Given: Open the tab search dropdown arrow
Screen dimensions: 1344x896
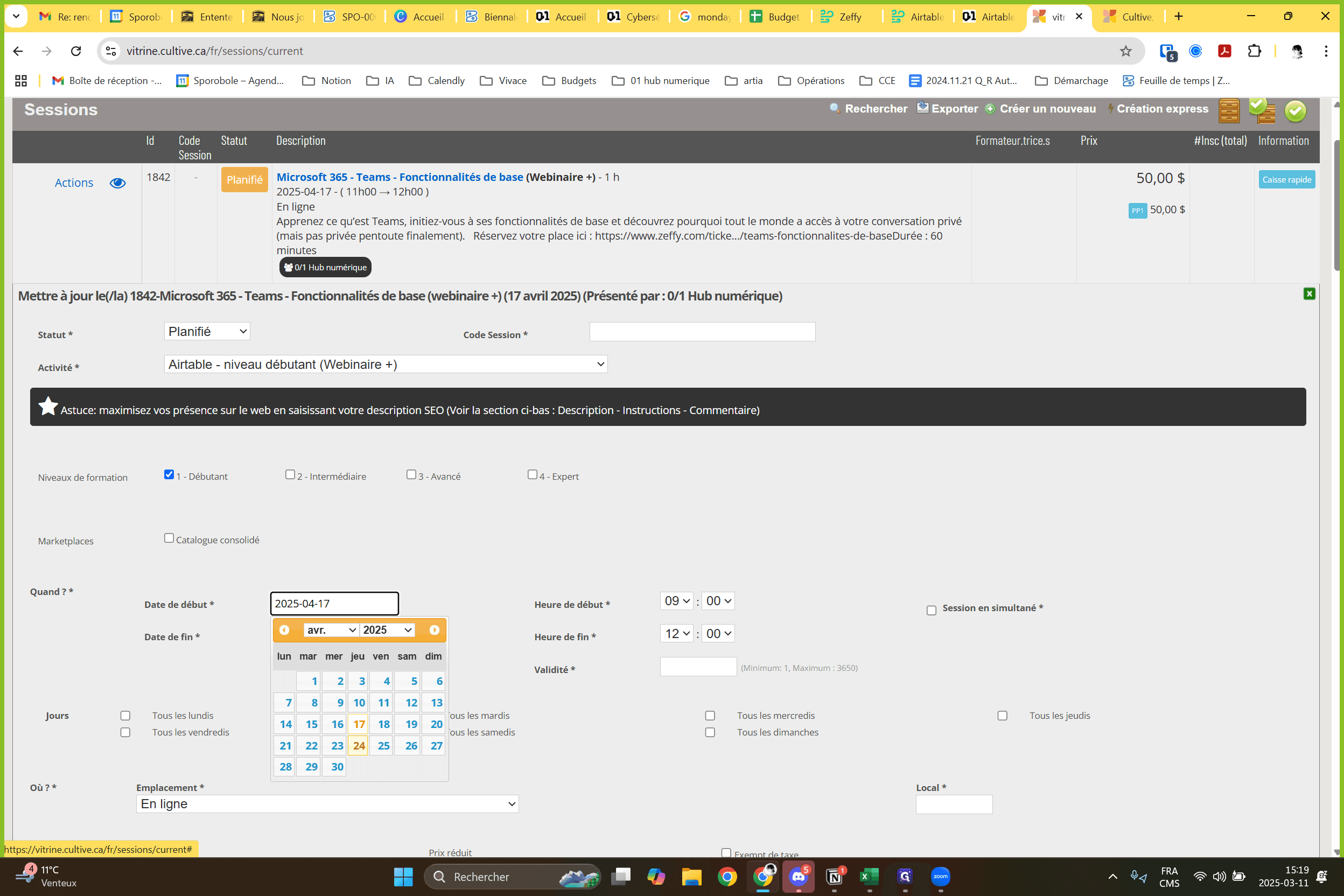Looking at the screenshot, I should (x=16, y=17).
